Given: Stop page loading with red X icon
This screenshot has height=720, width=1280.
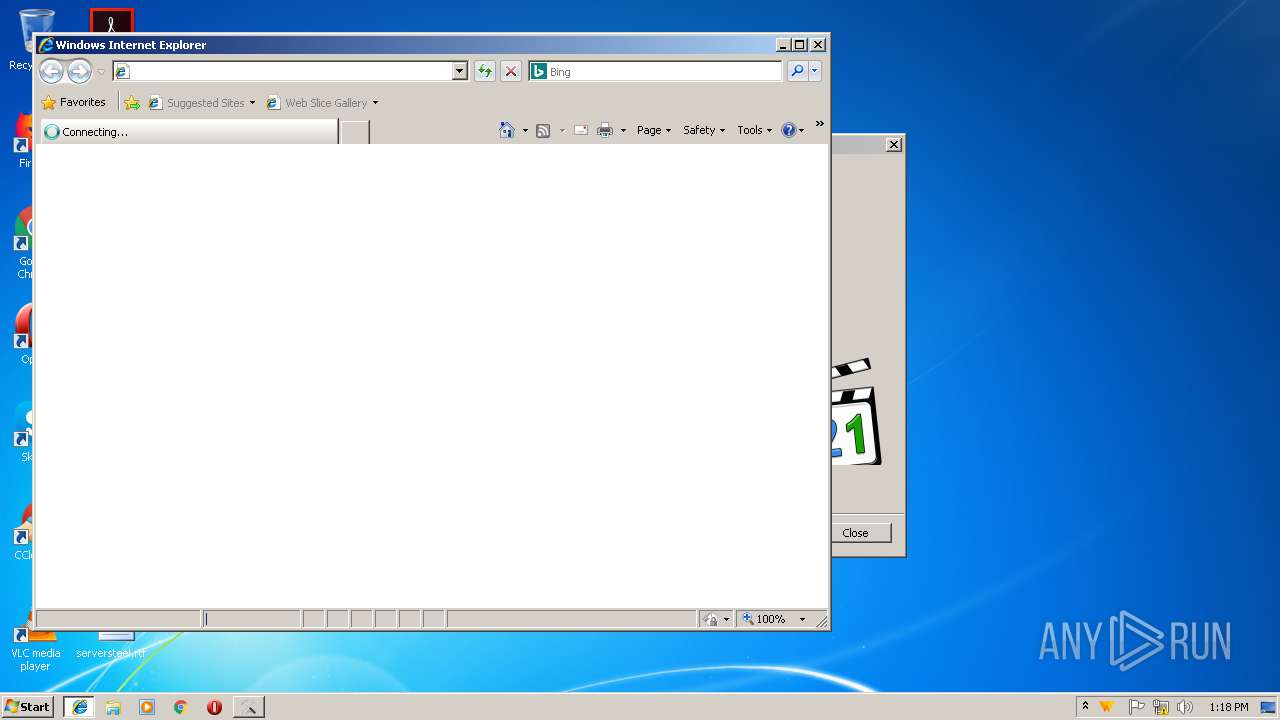Looking at the screenshot, I should 511,71.
